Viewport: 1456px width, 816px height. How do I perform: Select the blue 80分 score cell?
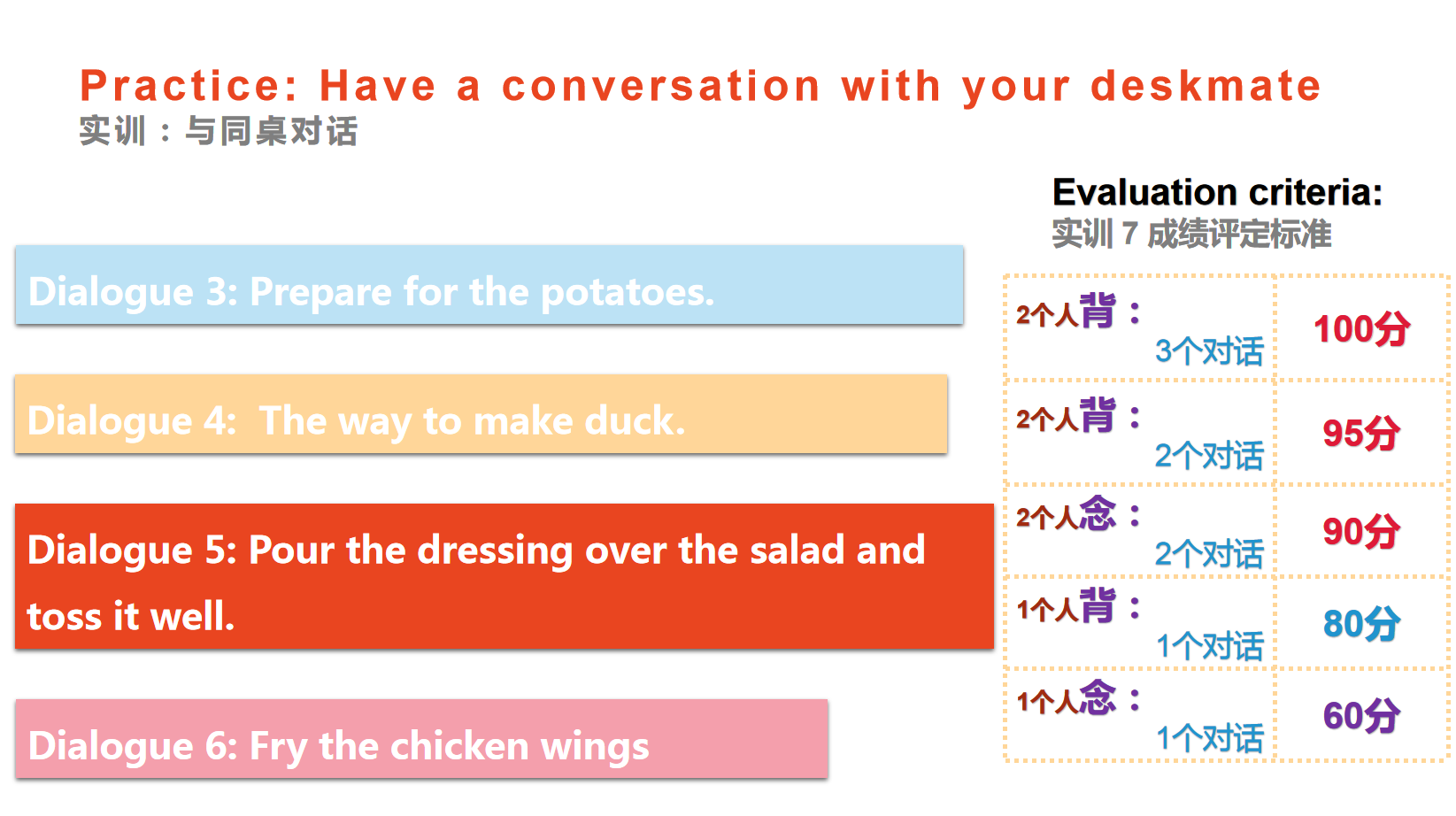tap(1361, 624)
